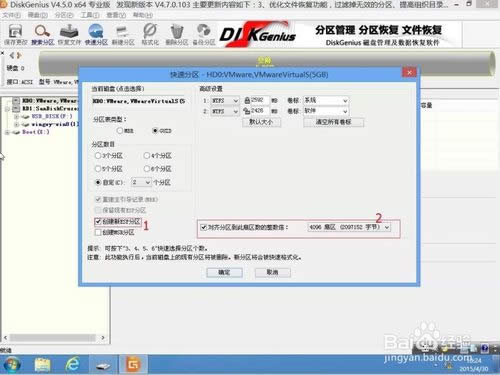Viewport: 500px width, 375px height.
Task: Click the disk drive taskbar icon
Action: point(103,366)
